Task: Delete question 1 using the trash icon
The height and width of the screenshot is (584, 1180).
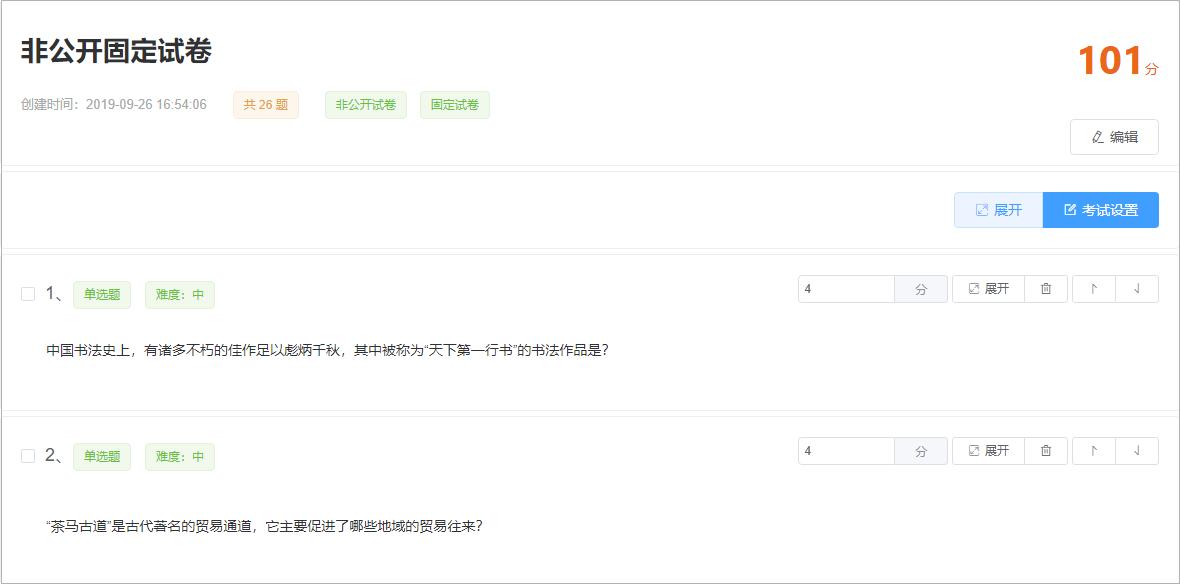Action: pos(1045,288)
